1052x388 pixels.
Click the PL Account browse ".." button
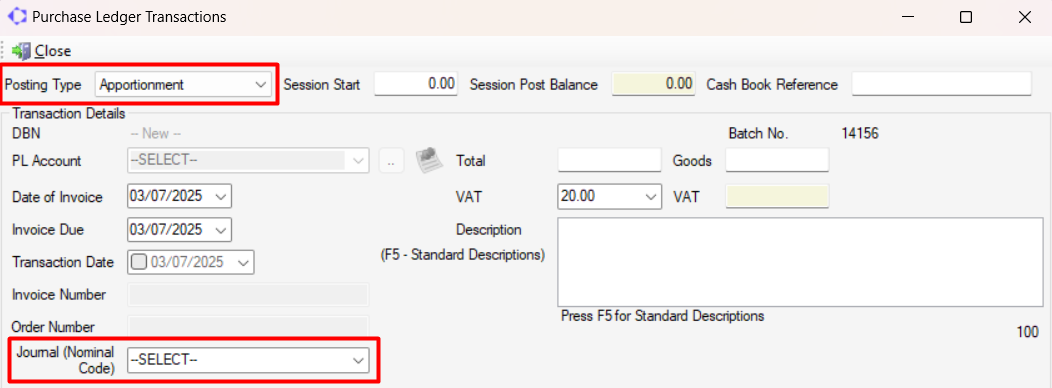[x=392, y=161]
